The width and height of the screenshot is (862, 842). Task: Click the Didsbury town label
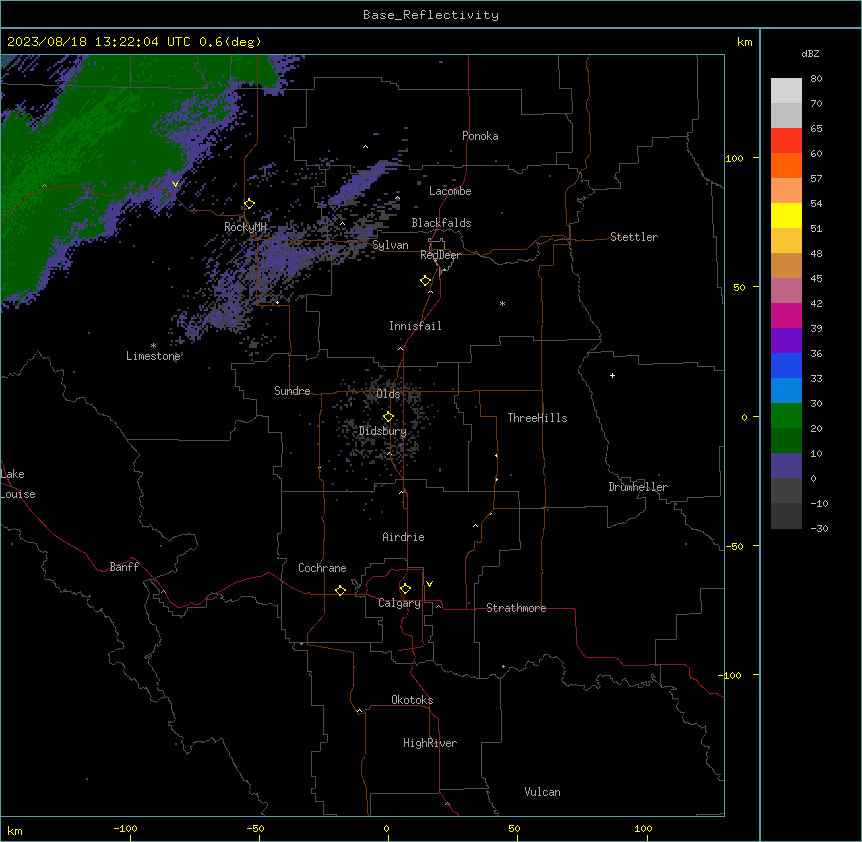click(x=383, y=431)
